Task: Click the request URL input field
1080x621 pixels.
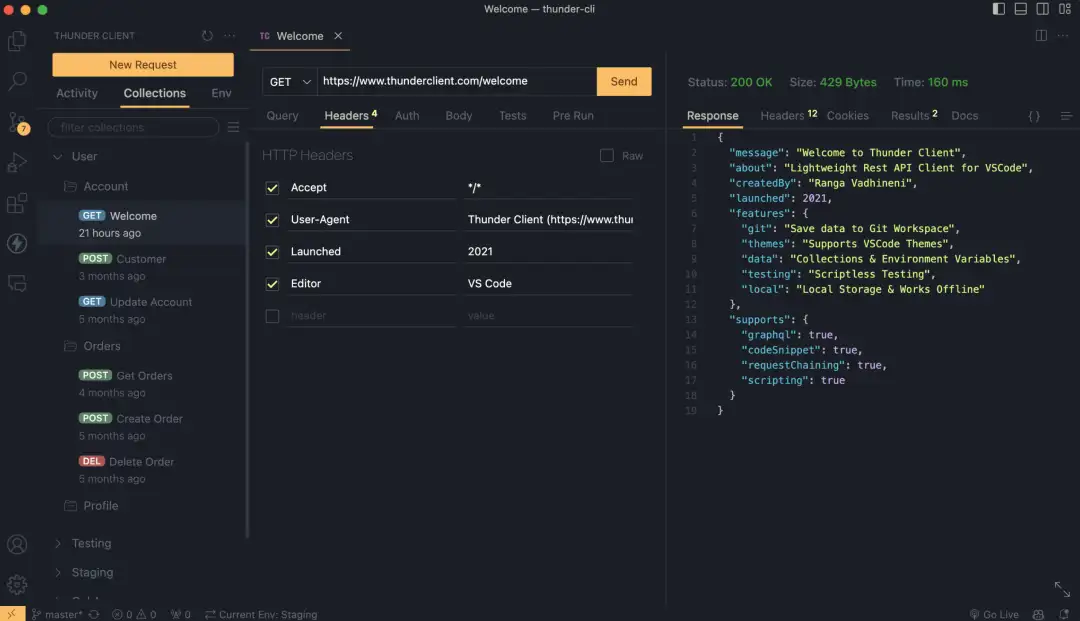Action: click(456, 82)
